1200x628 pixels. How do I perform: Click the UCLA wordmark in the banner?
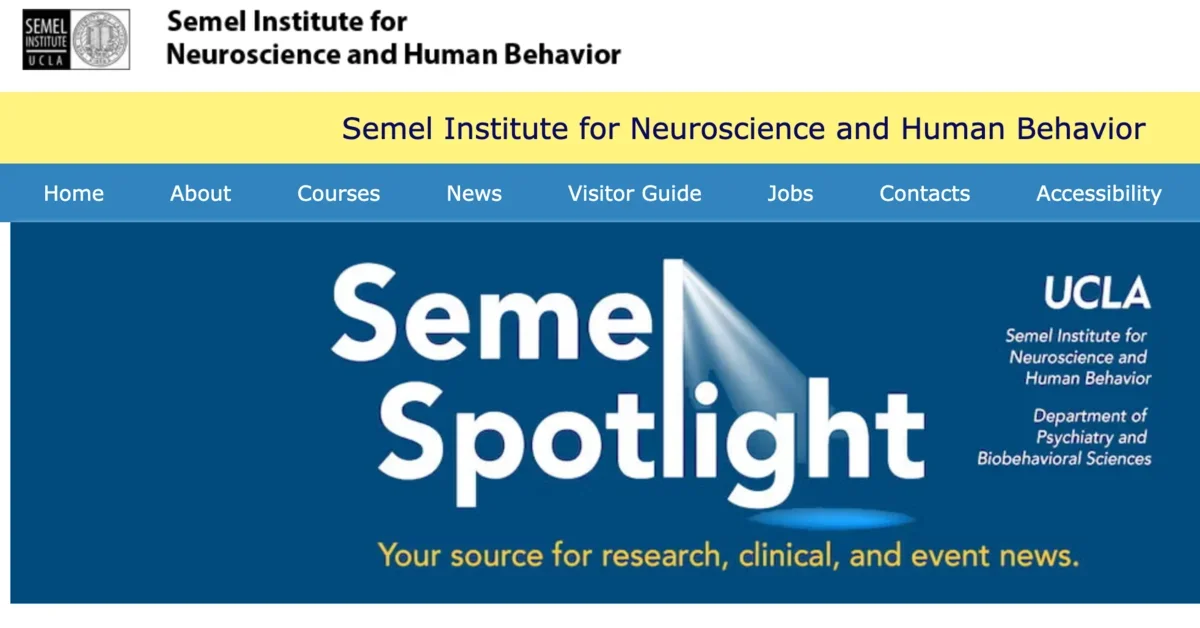1097,293
